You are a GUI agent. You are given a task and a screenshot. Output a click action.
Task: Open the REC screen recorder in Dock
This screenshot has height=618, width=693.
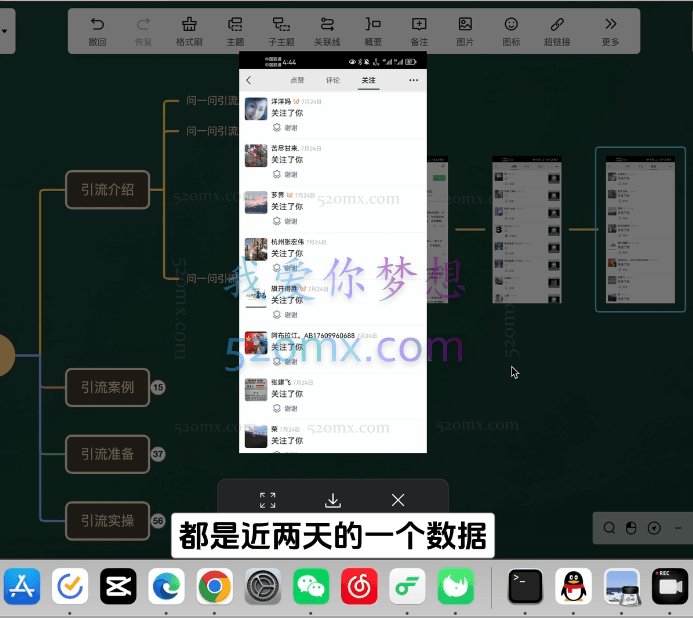pyautogui.click(x=670, y=586)
